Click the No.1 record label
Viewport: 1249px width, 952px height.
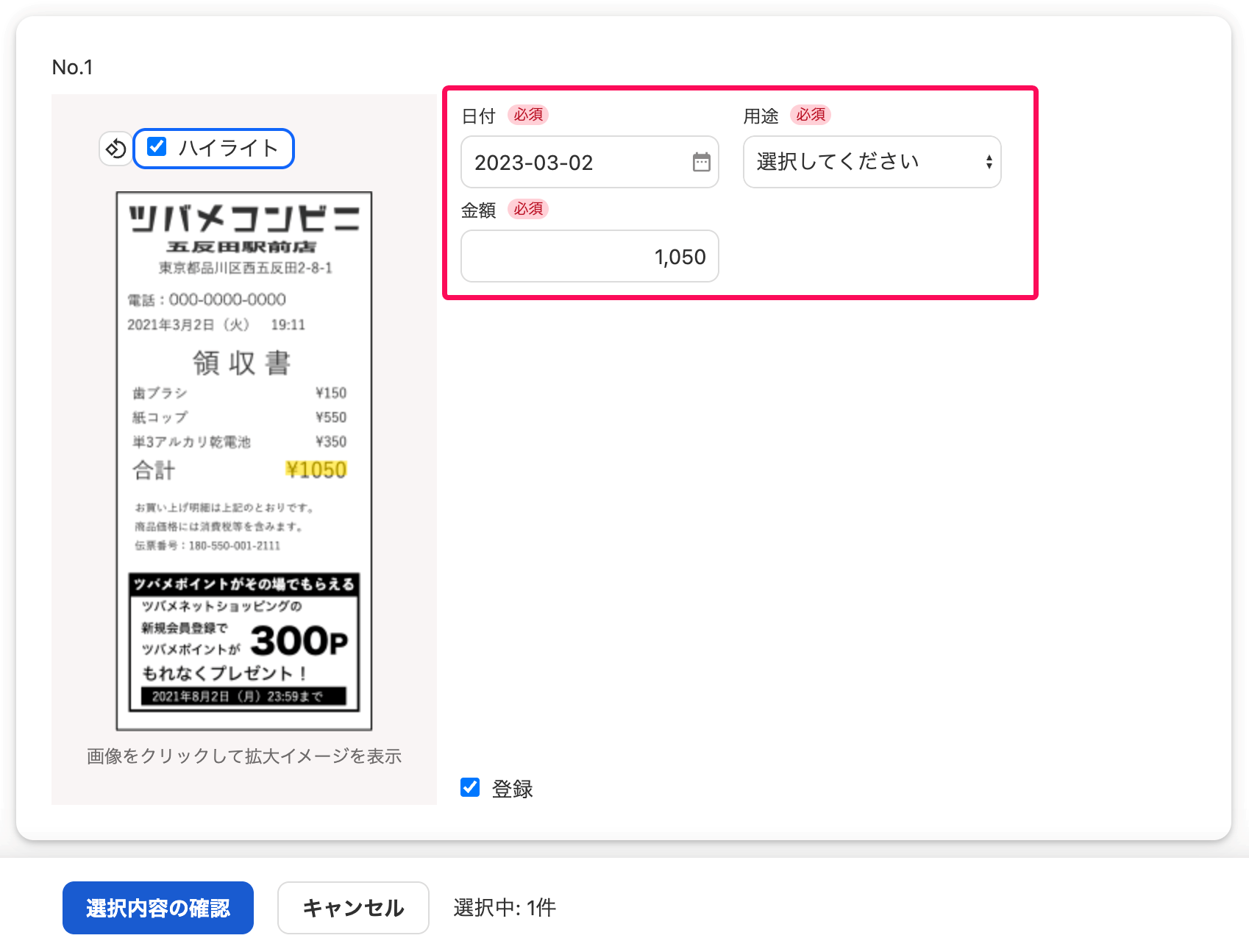click(72, 66)
